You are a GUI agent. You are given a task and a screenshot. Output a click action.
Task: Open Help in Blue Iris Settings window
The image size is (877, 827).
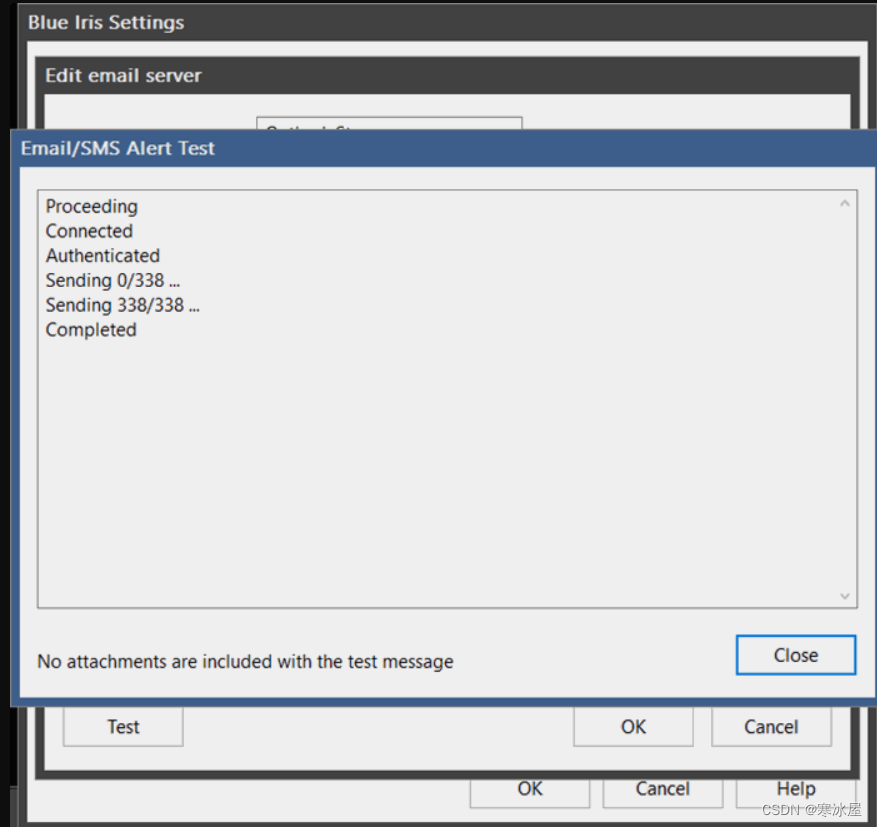(796, 791)
